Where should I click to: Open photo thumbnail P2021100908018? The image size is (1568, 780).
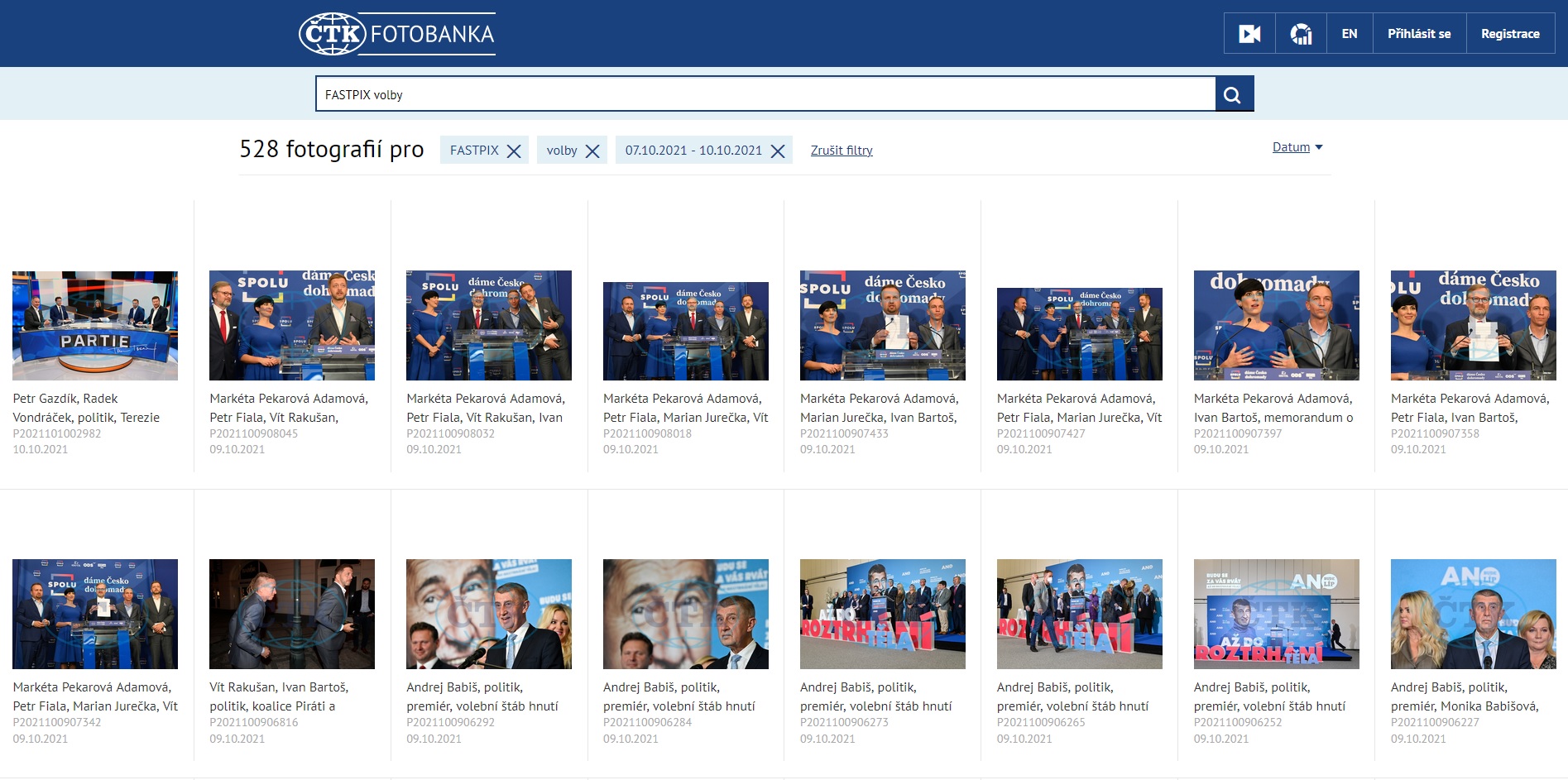click(x=686, y=331)
